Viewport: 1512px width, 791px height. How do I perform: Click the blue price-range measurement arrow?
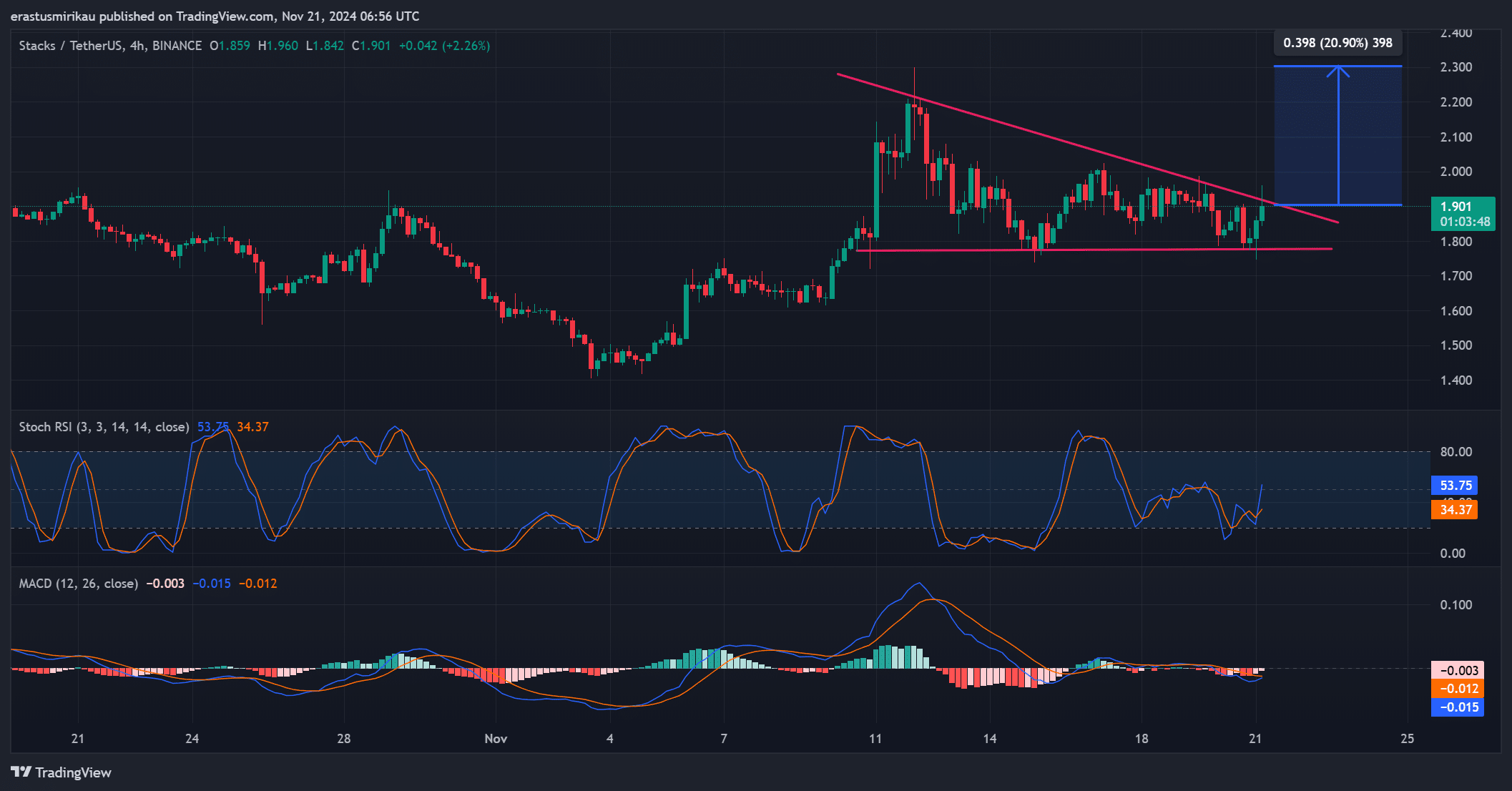tap(1338, 136)
